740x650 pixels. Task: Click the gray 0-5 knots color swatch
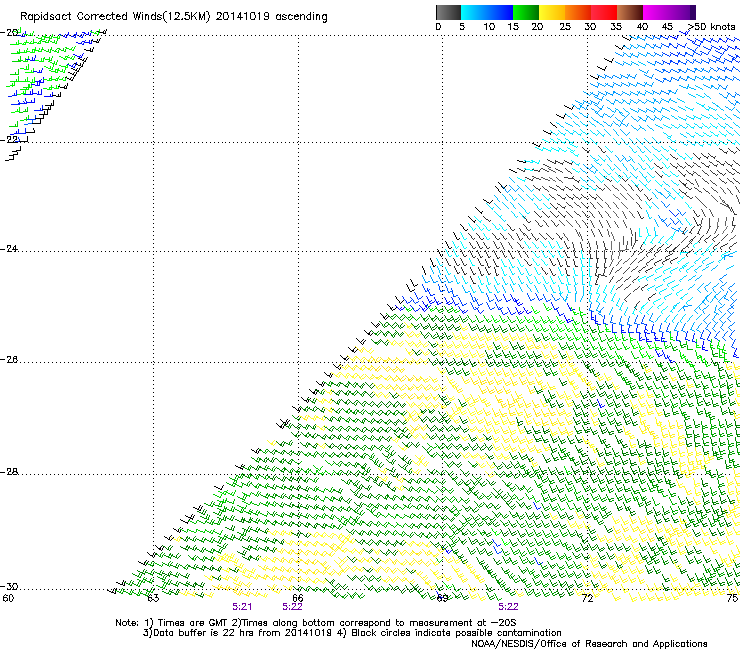(x=448, y=12)
